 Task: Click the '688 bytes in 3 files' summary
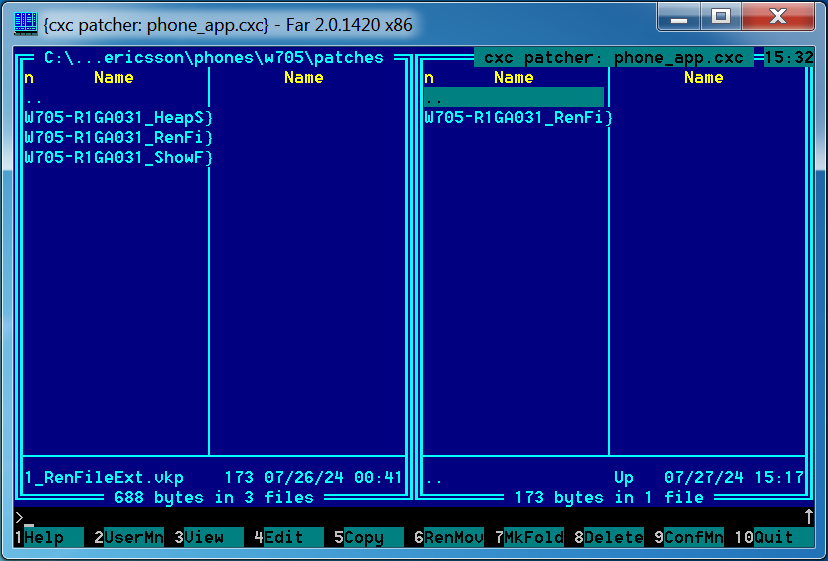click(213, 498)
